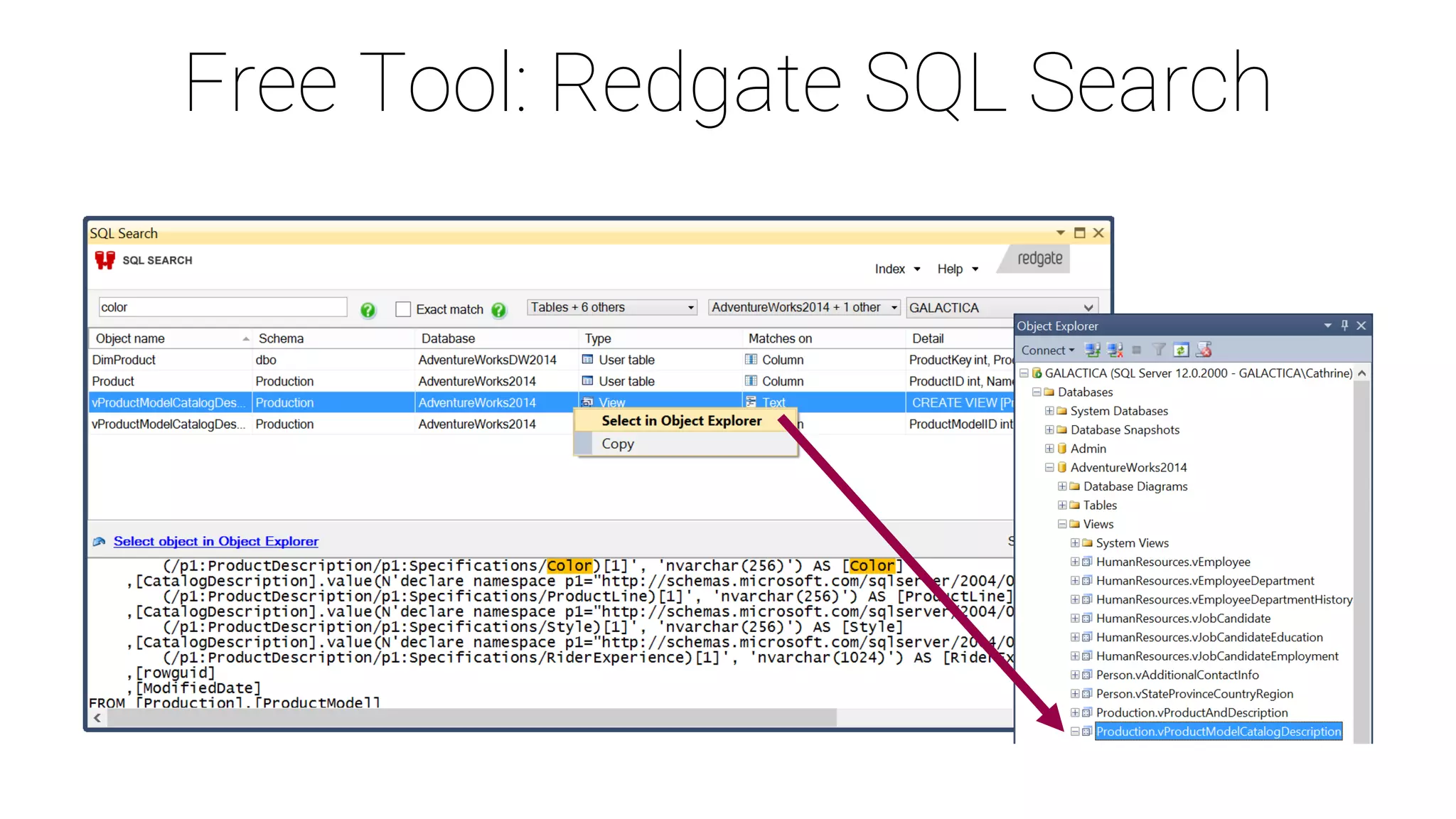Collapse the GALACTICA server node
The image size is (1456, 819).
pos(1024,373)
